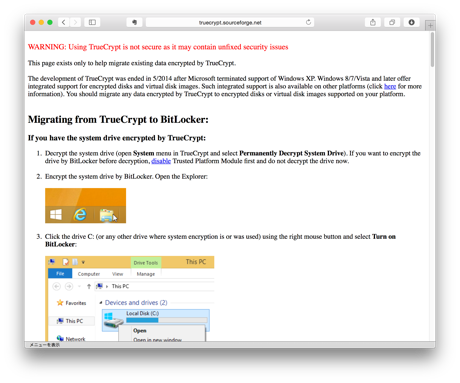
Task: Click Explorer's up arrow in the image
Action: 89,286
